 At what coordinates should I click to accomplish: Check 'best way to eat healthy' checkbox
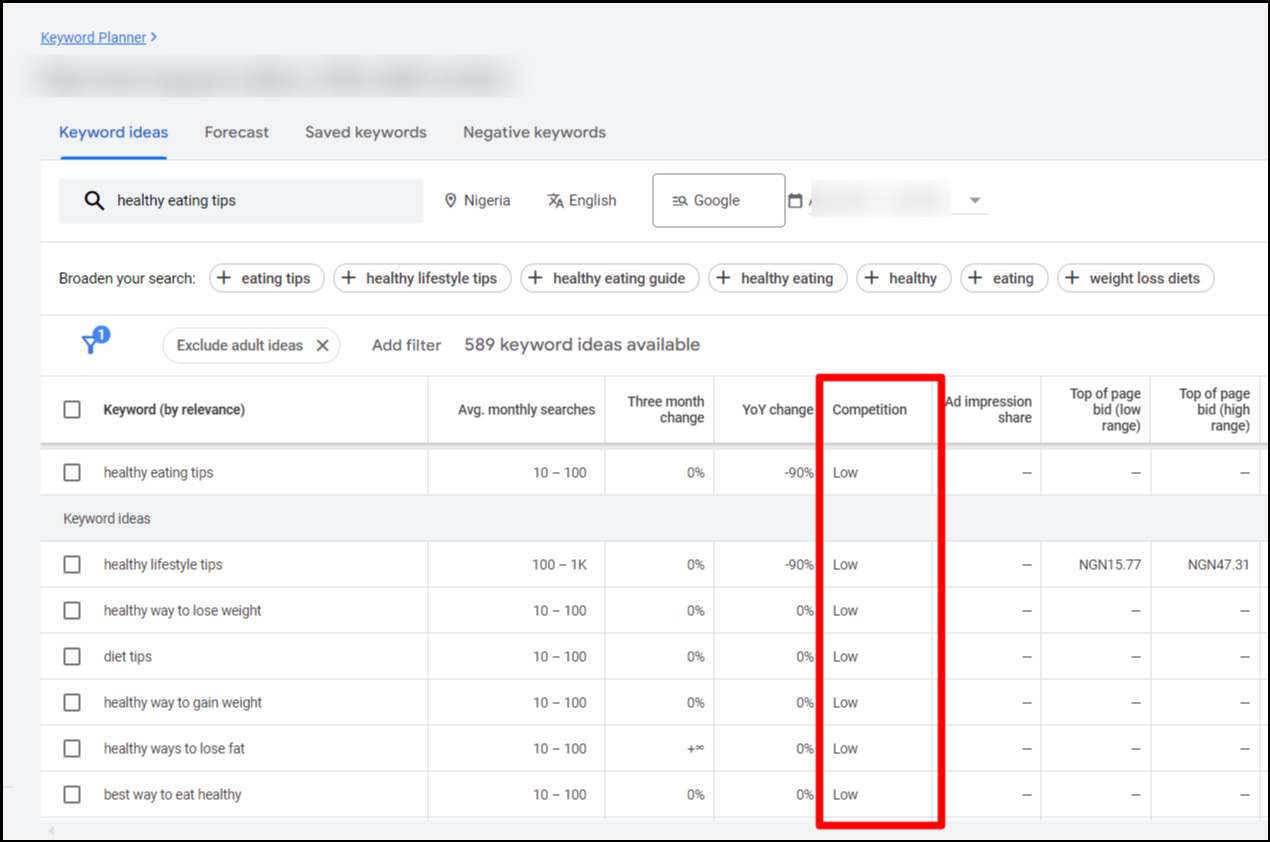click(72, 794)
